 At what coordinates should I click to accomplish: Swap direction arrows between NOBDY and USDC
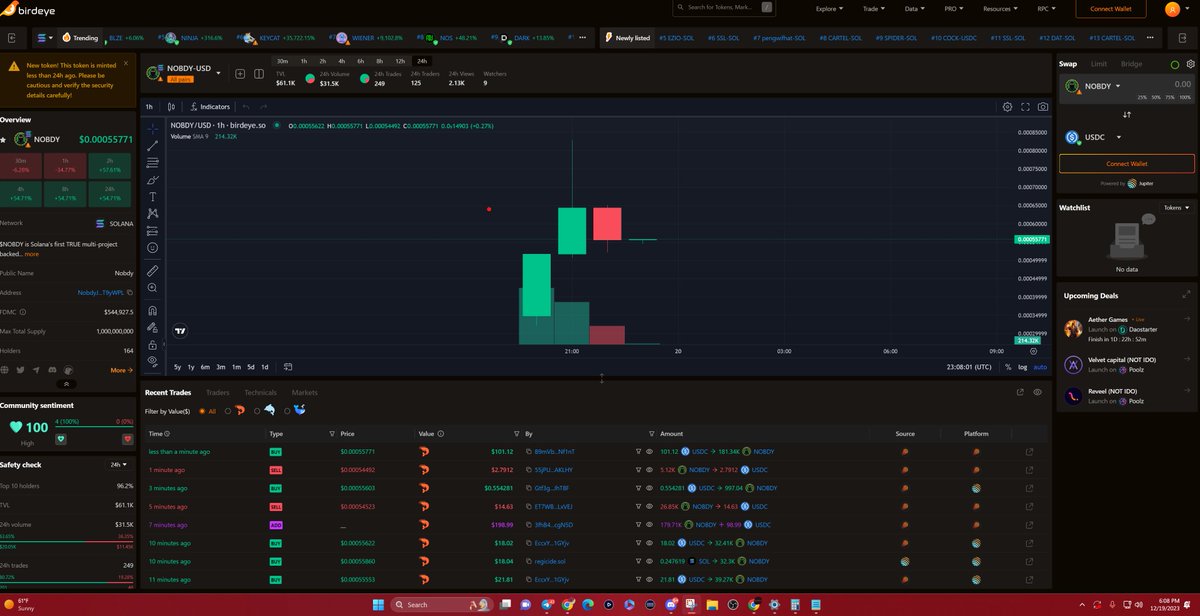1127,115
